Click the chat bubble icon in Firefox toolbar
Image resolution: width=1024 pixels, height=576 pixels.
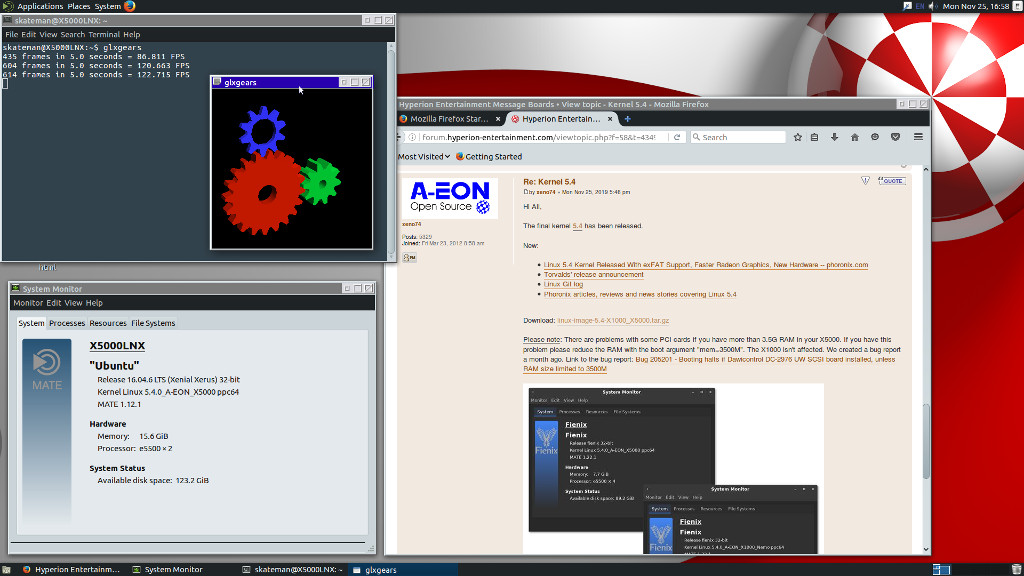point(874,137)
